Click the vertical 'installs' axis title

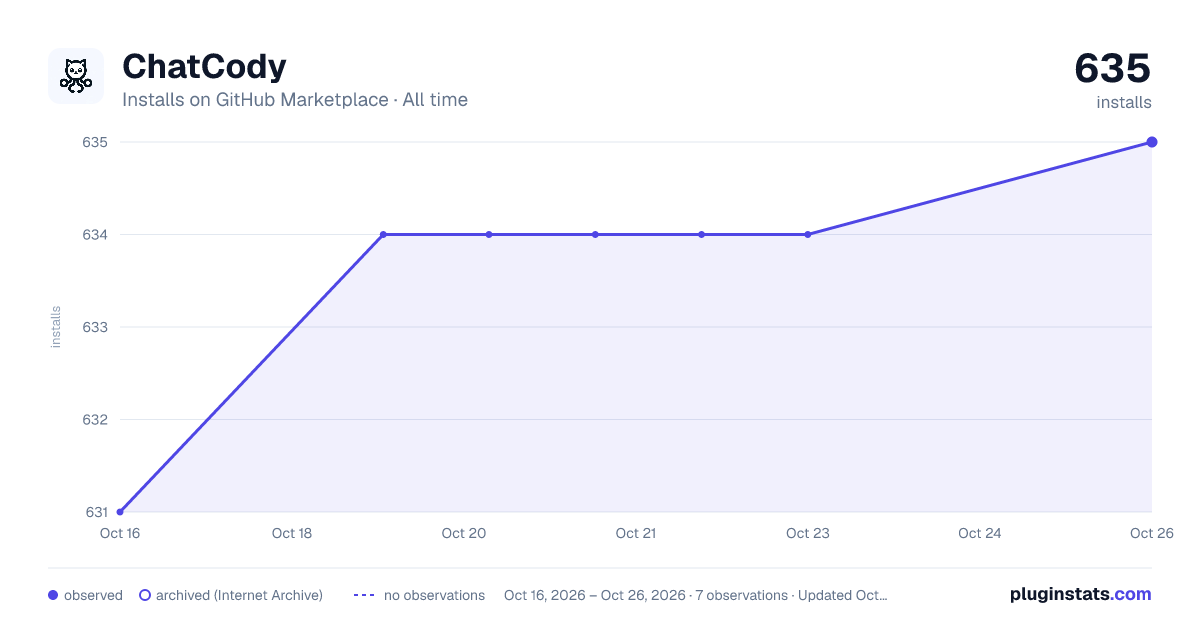pos(56,327)
